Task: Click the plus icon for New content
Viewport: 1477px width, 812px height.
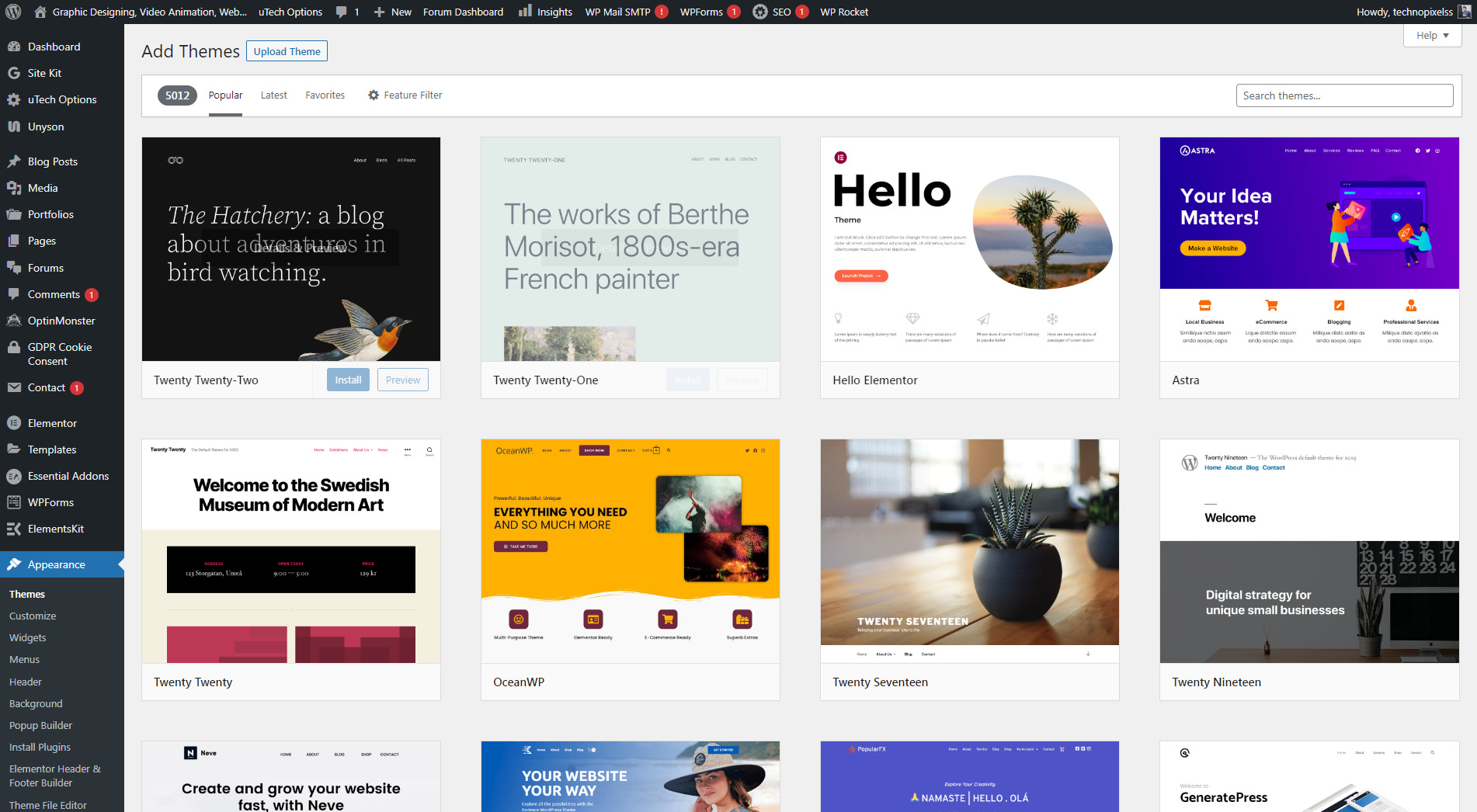Action: 379,12
